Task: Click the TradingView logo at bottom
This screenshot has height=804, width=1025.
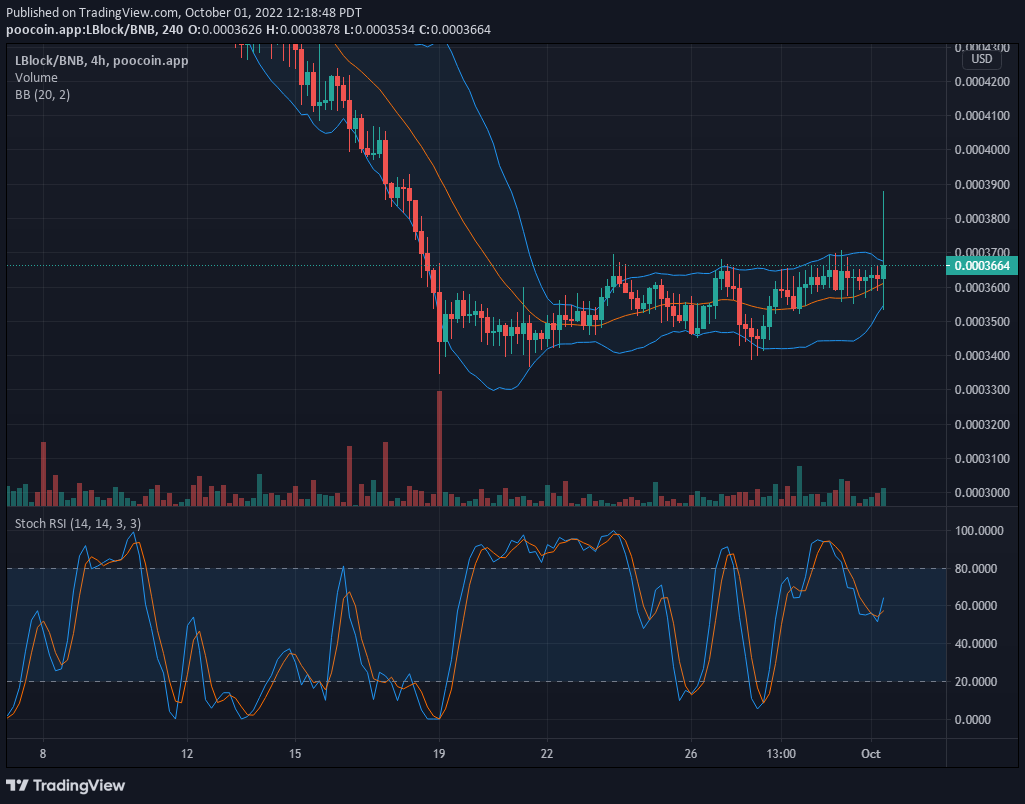Action: coord(65,785)
